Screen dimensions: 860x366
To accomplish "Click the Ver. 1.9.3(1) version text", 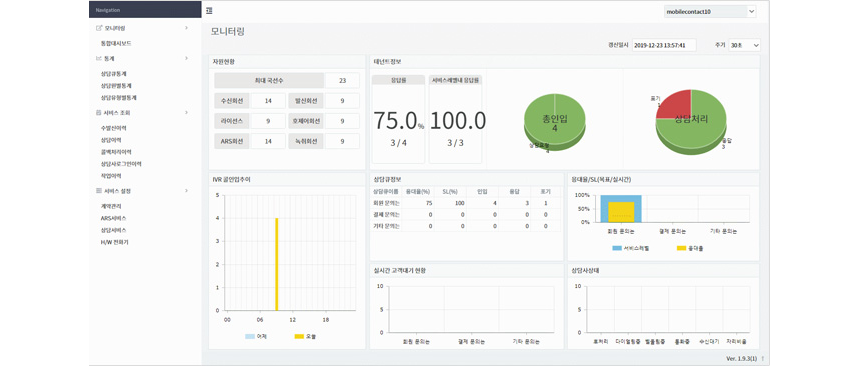I will 742,358.
